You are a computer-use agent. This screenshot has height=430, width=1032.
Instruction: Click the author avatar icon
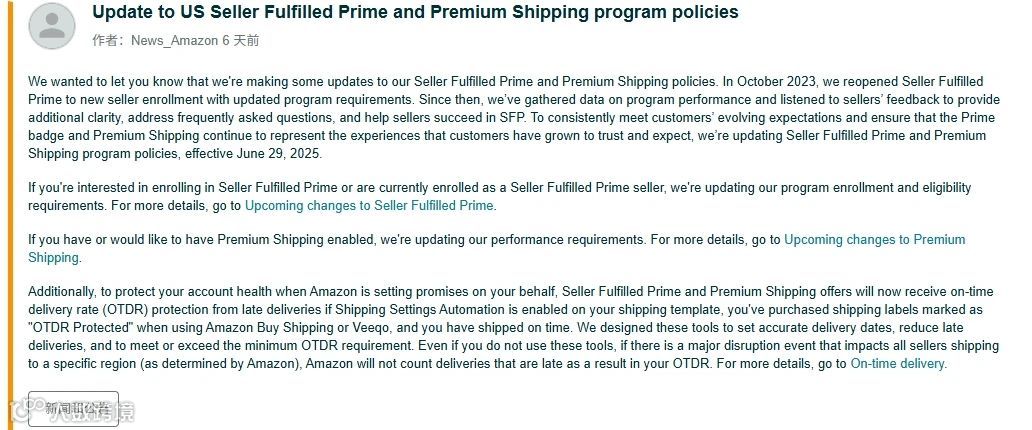click(51, 26)
